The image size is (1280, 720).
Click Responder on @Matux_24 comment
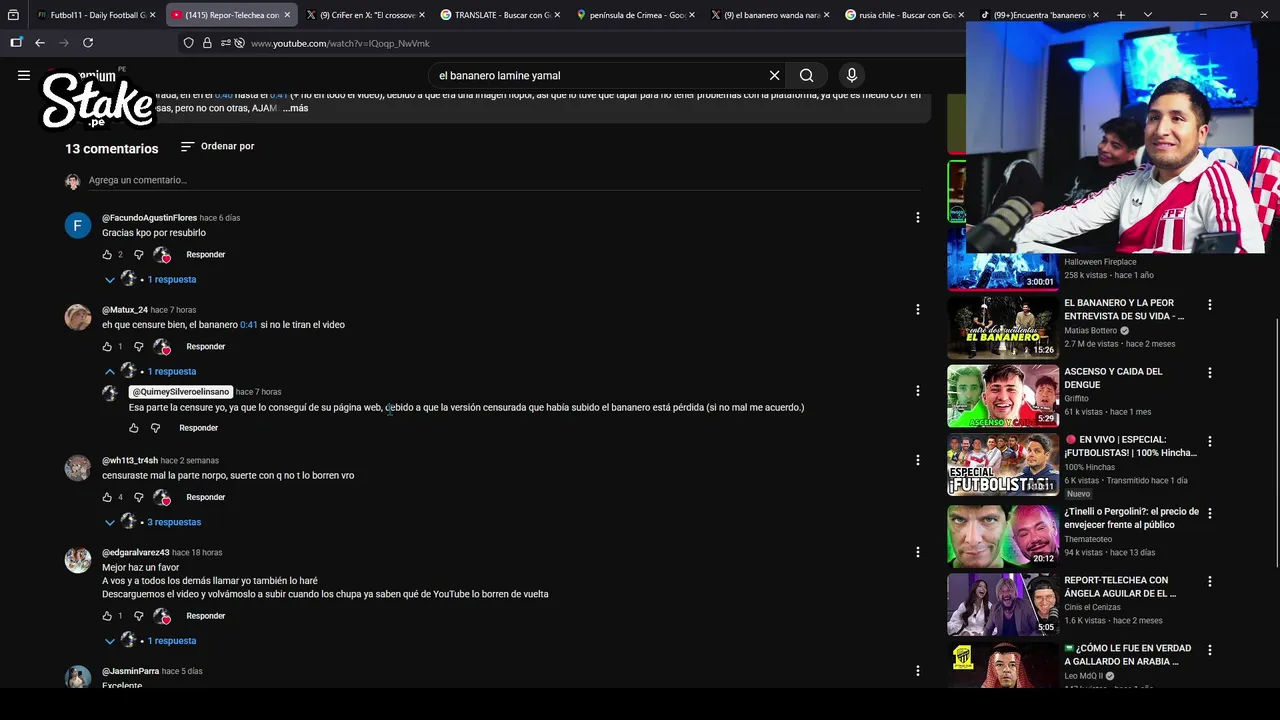205,347
